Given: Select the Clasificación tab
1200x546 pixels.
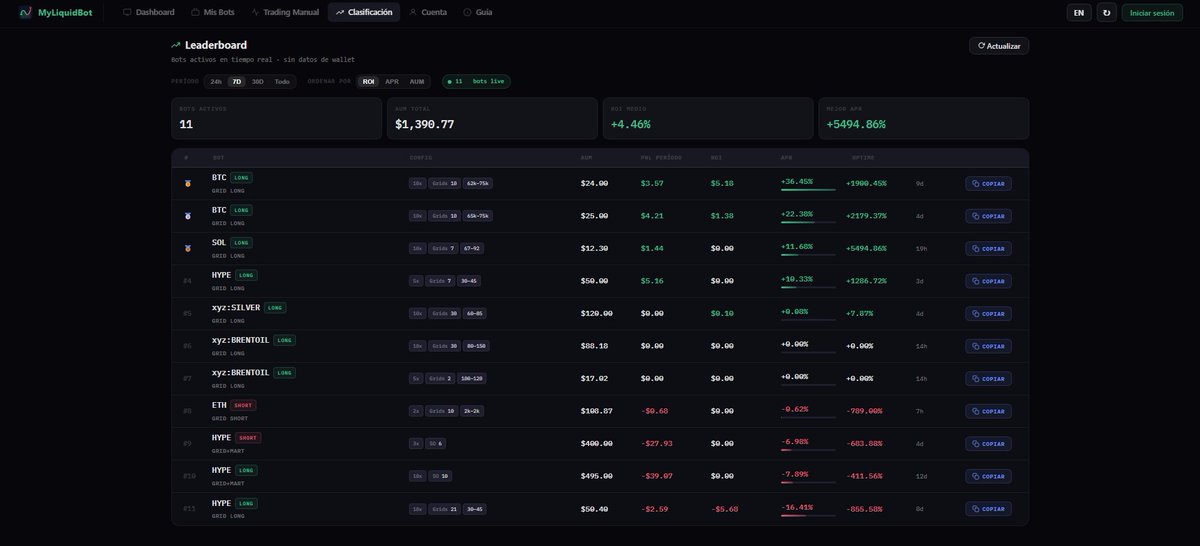Looking at the screenshot, I should (364, 12).
